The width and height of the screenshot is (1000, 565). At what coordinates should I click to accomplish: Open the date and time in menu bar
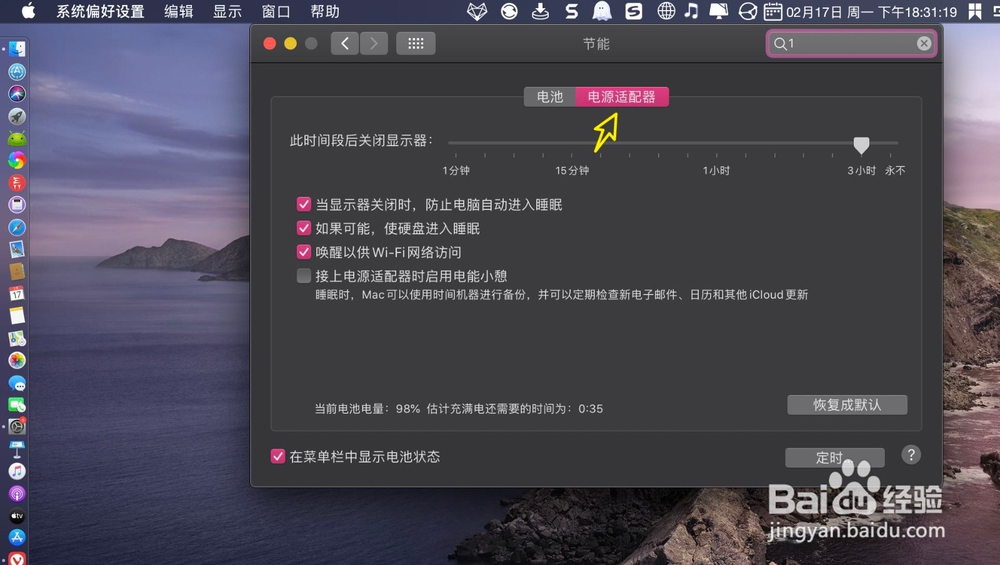[x=871, y=11]
